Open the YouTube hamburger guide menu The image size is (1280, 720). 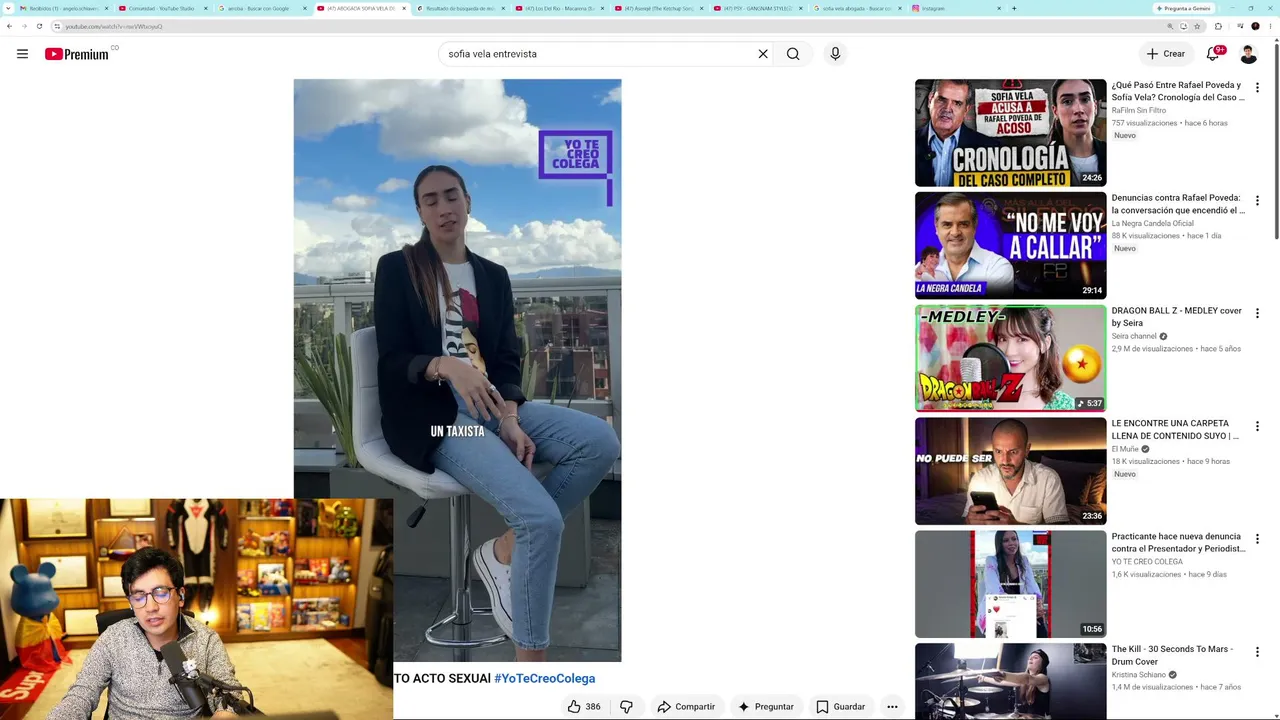coord(22,54)
